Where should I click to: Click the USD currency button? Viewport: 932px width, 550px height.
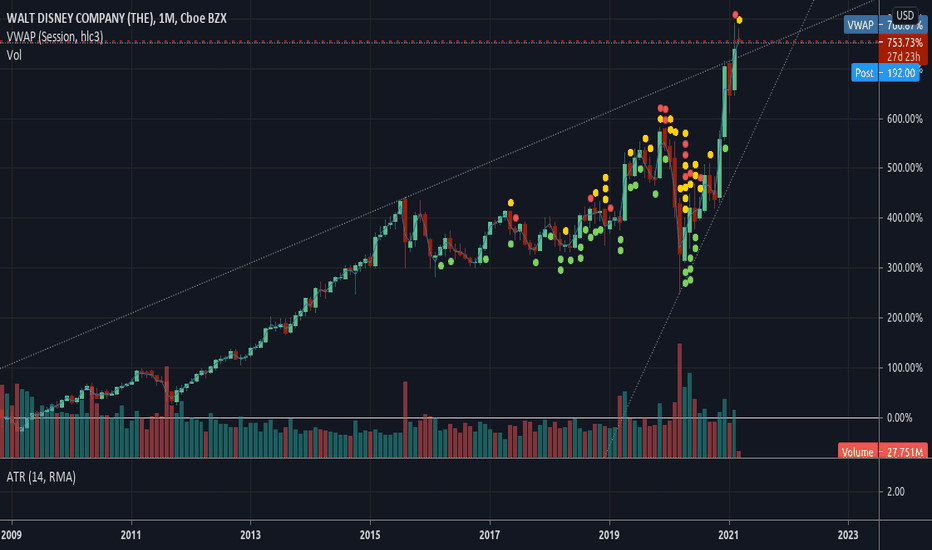[905, 15]
